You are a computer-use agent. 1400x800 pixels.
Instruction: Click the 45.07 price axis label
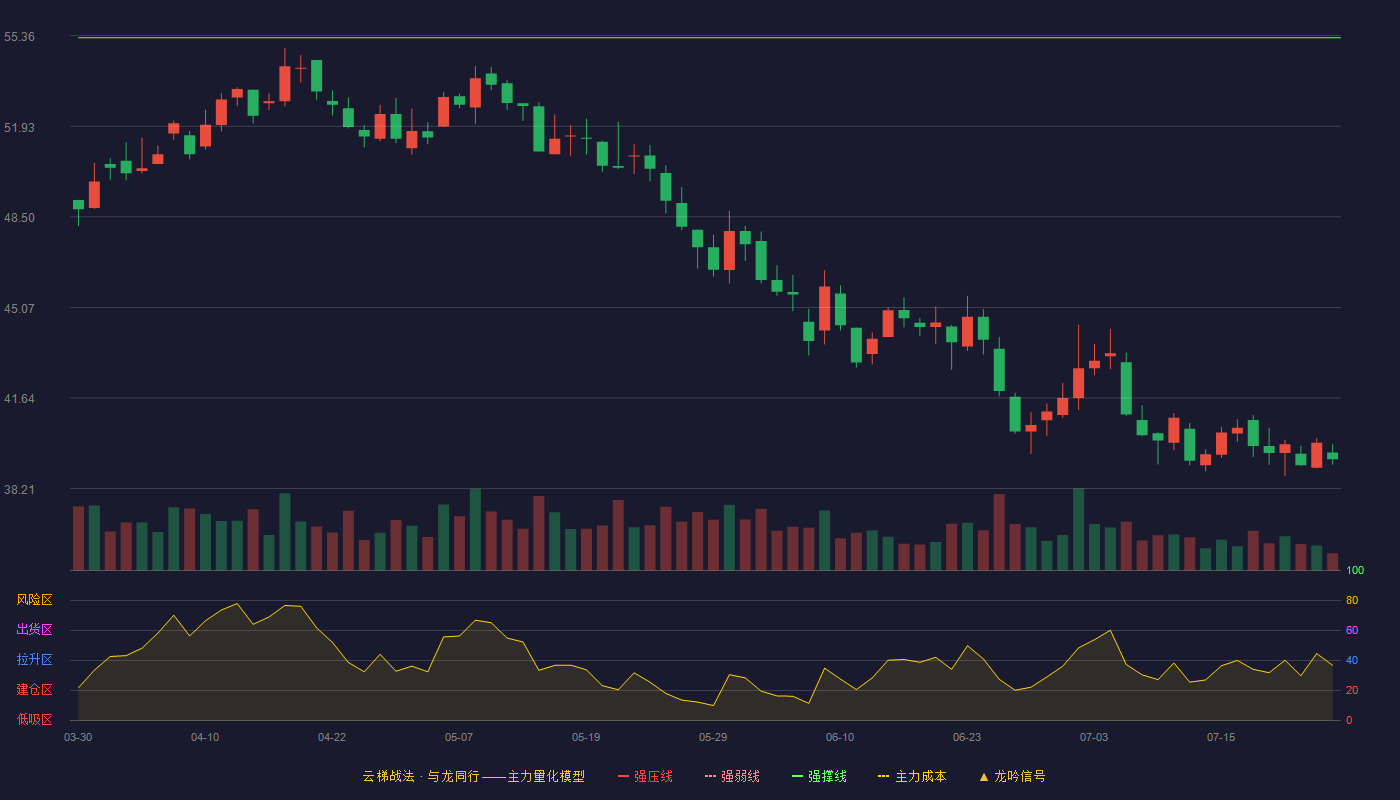click(19, 308)
